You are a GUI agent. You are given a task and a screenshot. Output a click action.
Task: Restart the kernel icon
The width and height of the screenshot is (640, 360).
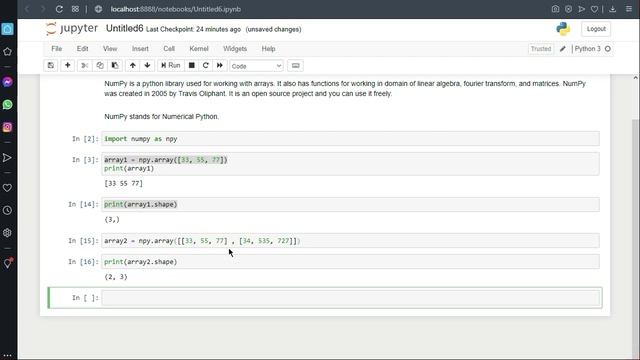(206, 65)
